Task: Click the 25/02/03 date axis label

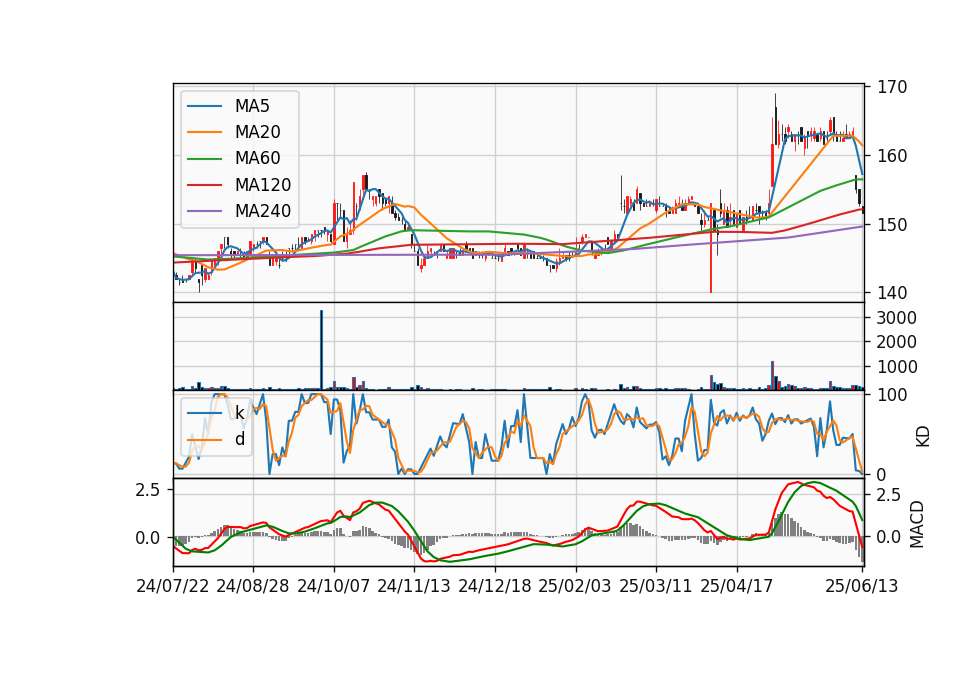Action: [x=575, y=586]
